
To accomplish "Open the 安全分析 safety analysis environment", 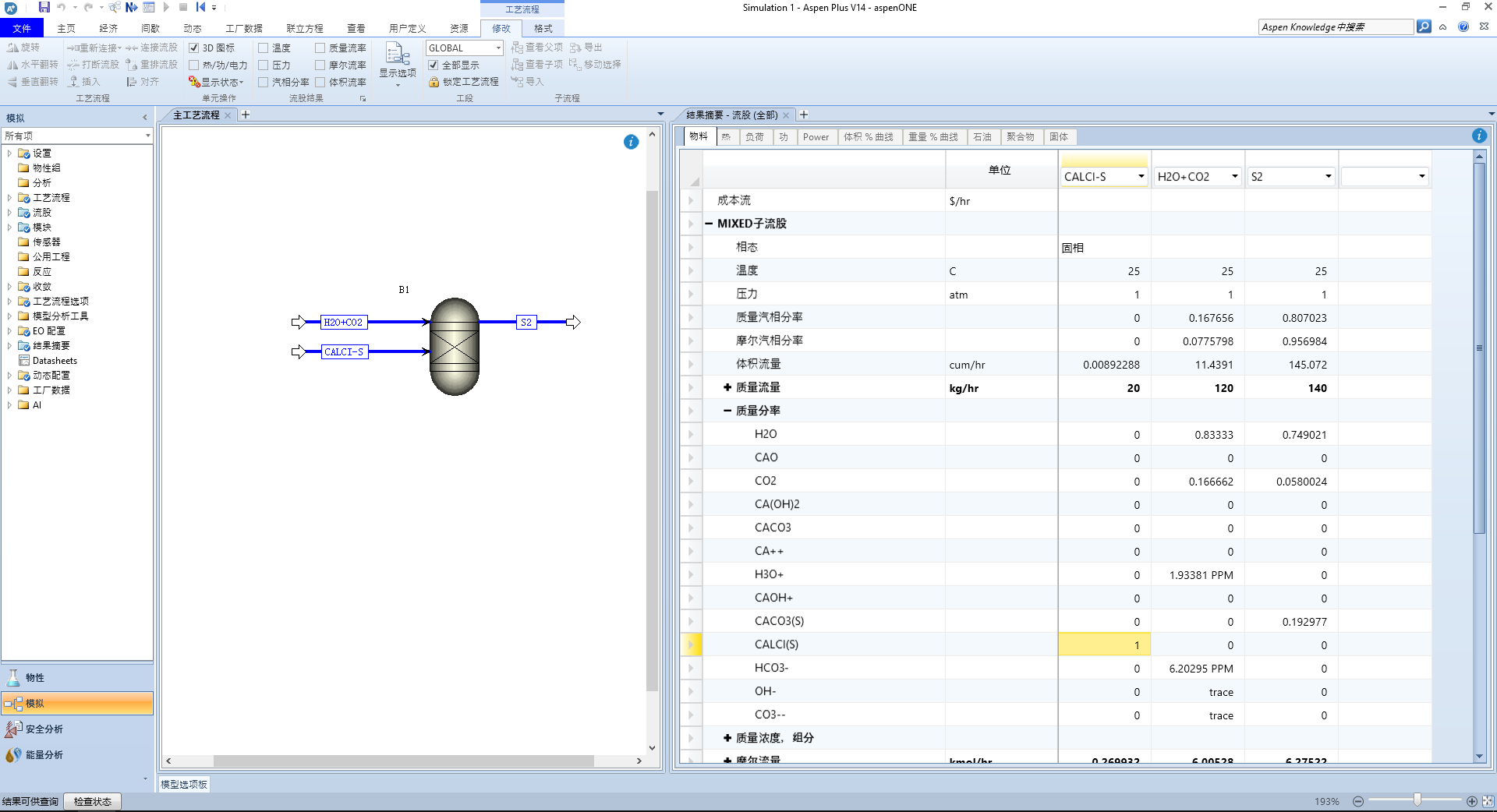I will [x=77, y=729].
